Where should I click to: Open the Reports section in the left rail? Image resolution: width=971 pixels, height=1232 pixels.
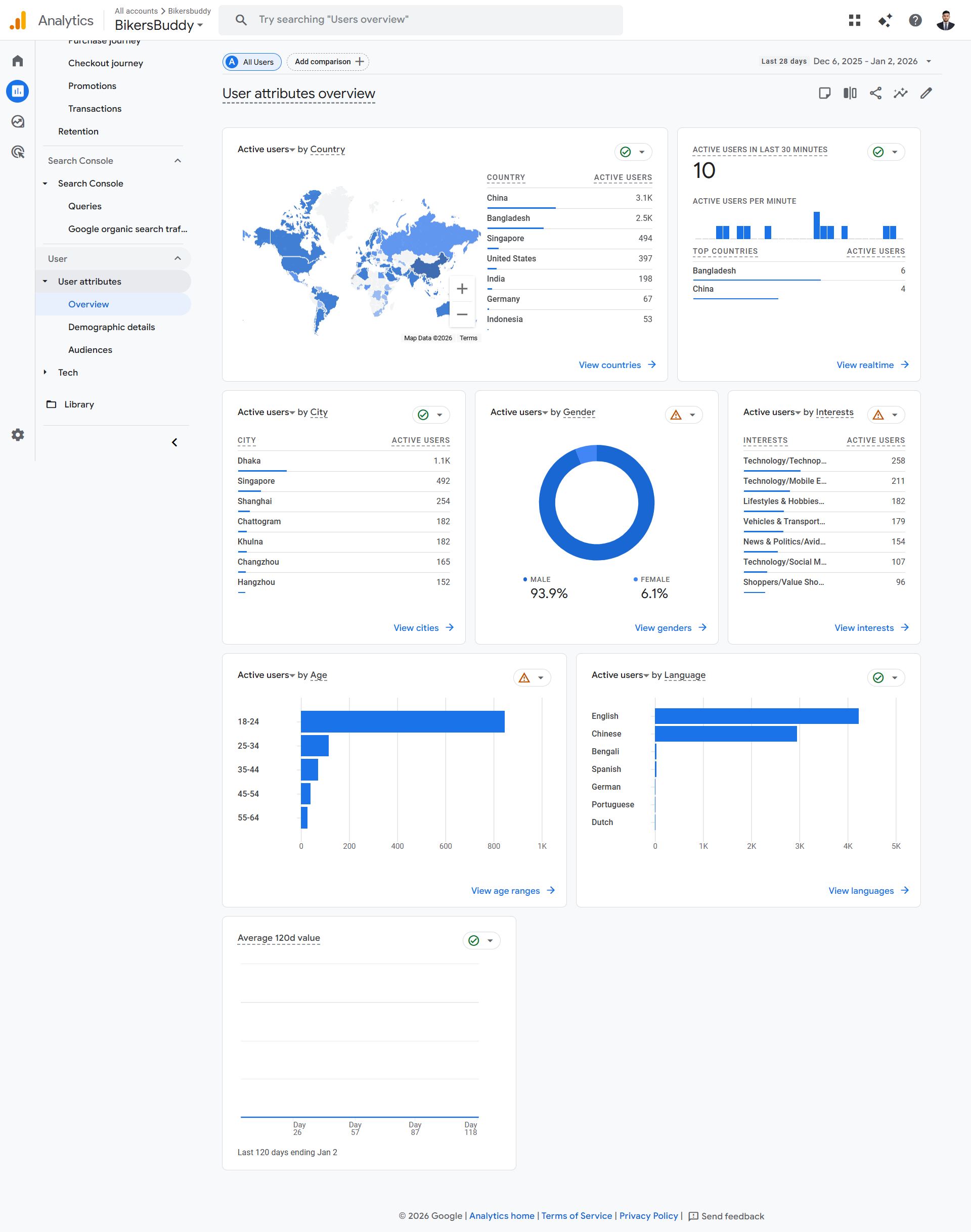(x=18, y=91)
